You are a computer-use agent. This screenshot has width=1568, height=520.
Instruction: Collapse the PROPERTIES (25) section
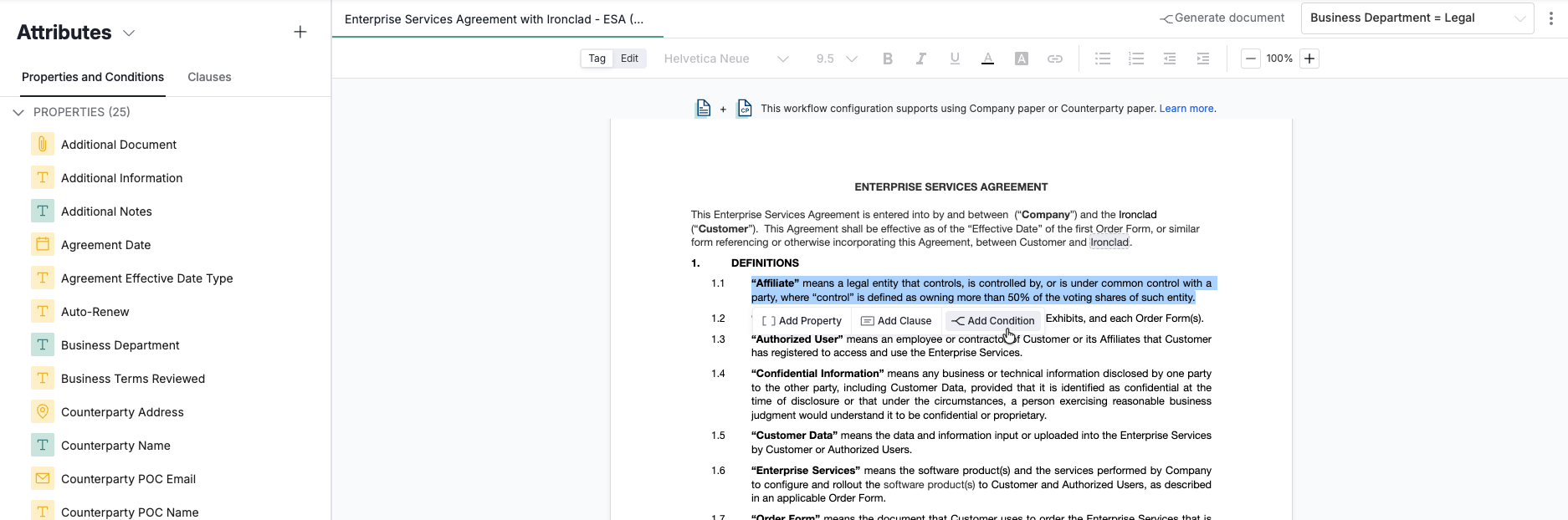(x=18, y=112)
